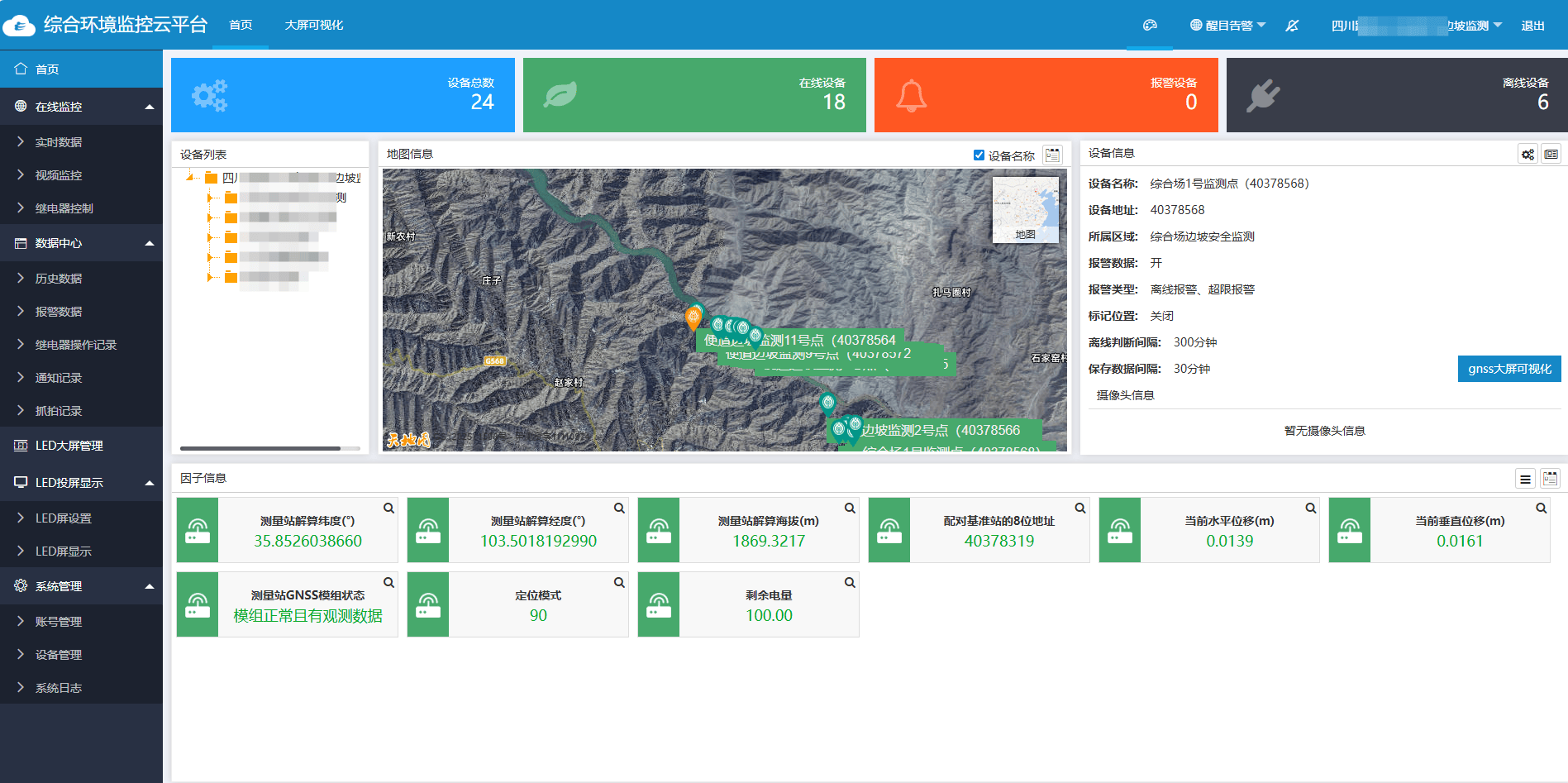Image resolution: width=1568 pixels, height=783 pixels.
Task: Click the calendar icon in 地图信息 header
Action: (x=1052, y=155)
